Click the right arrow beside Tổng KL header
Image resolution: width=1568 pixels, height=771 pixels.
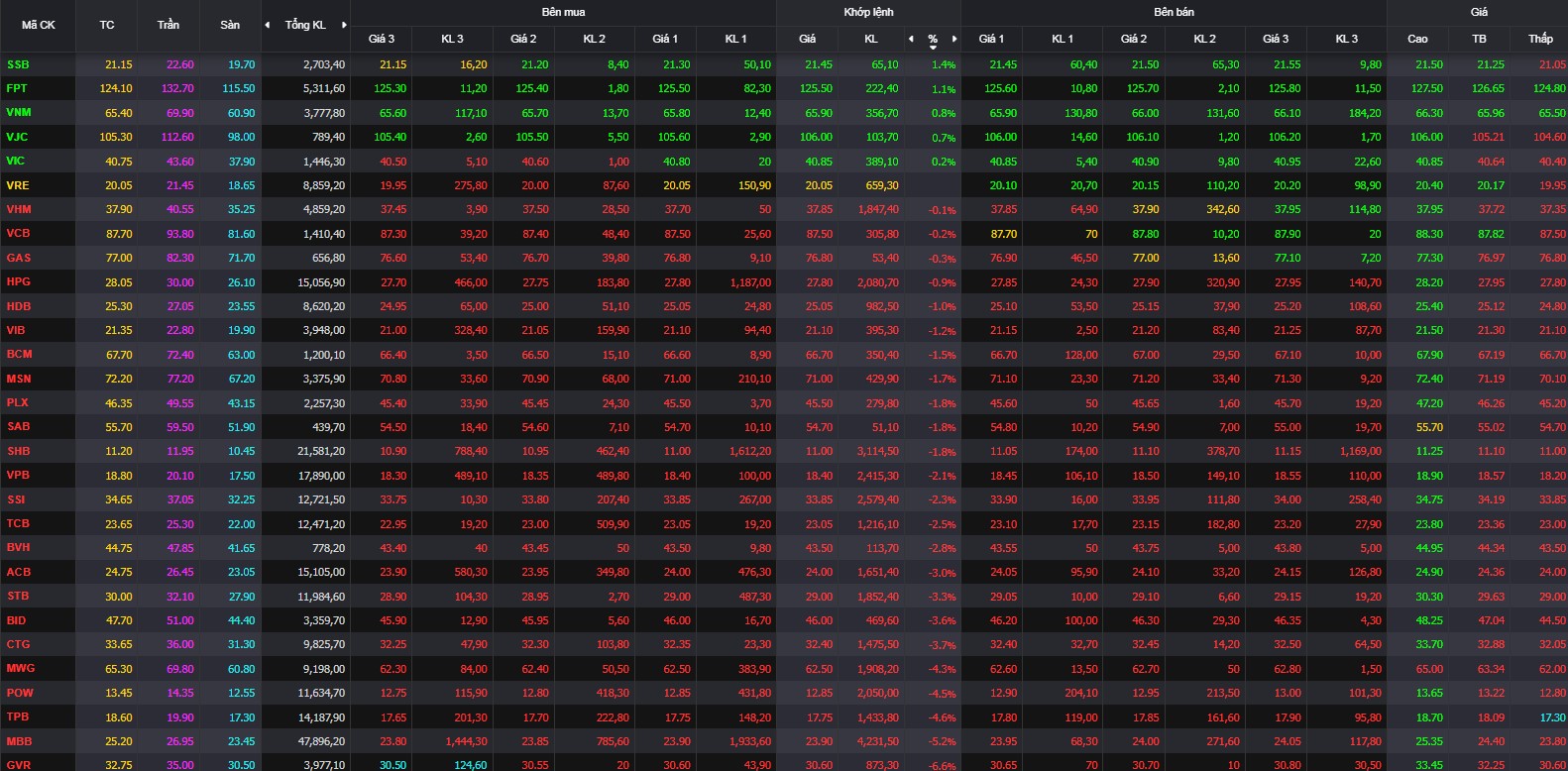pyautogui.click(x=344, y=25)
